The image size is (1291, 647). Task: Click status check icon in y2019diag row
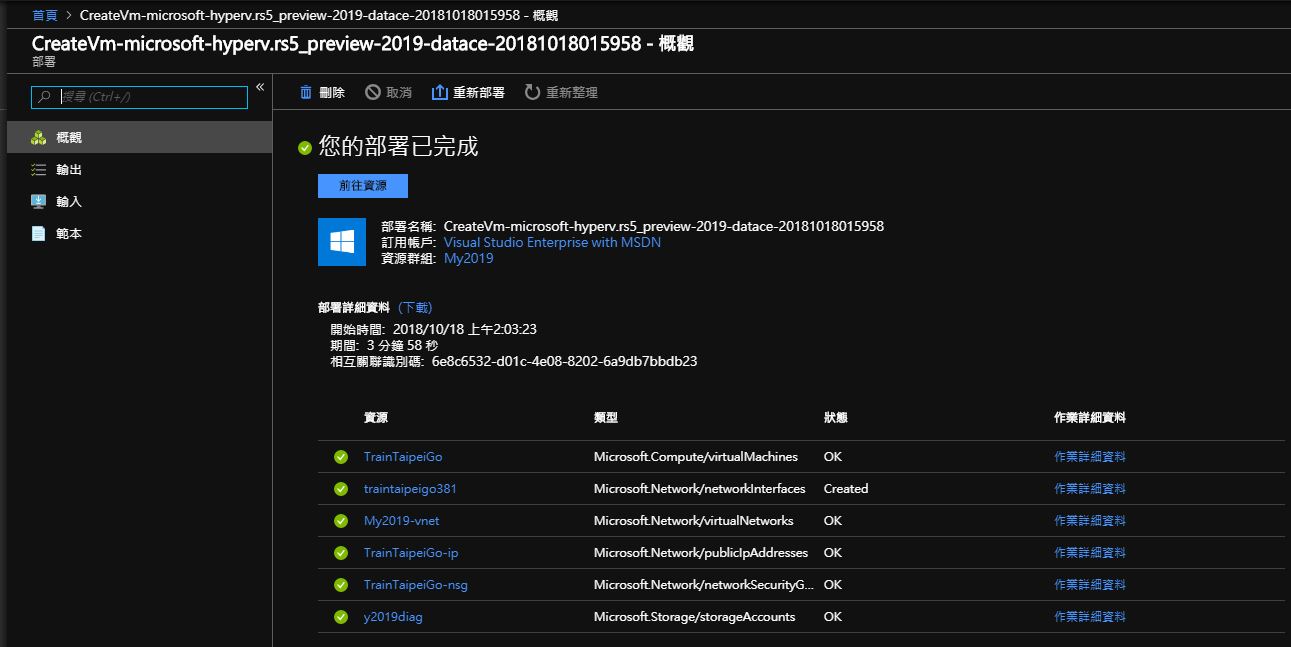pos(341,617)
